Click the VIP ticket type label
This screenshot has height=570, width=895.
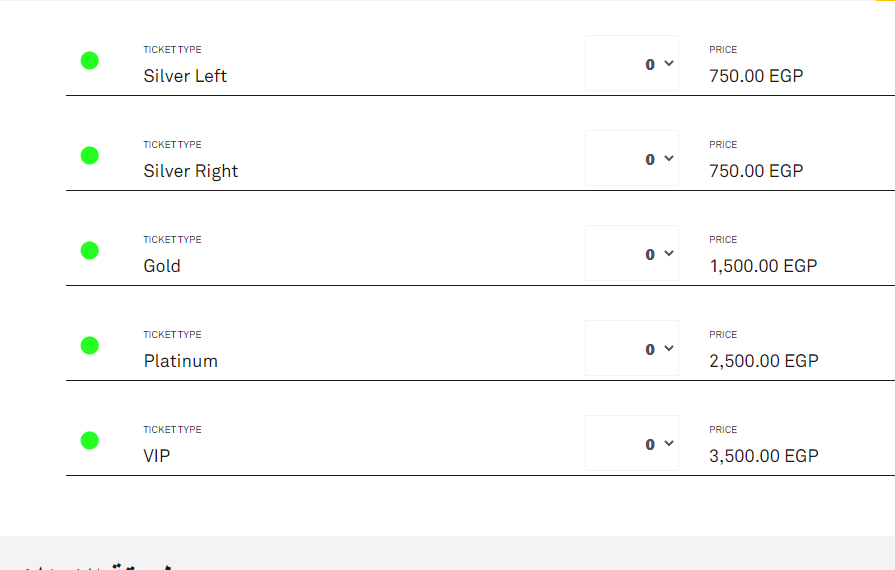pyautogui.click(x=157, y=456)
